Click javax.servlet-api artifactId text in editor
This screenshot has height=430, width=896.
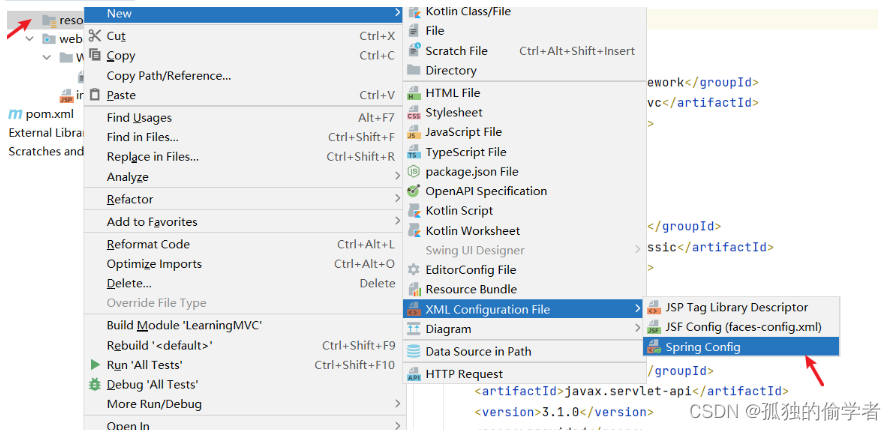628,391
